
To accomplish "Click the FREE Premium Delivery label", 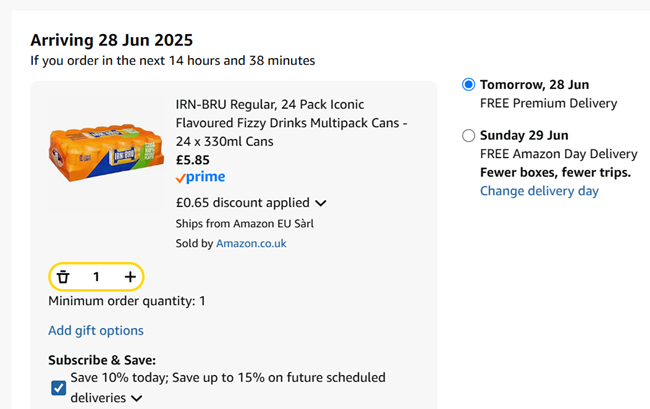I will tap(548, 103).
